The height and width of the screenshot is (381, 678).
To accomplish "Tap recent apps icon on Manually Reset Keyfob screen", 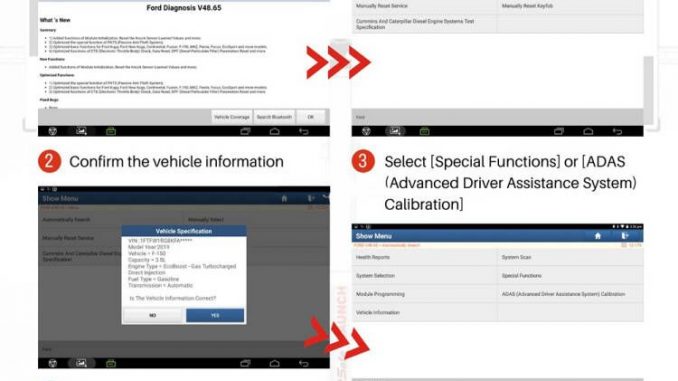I will point(559,131).
